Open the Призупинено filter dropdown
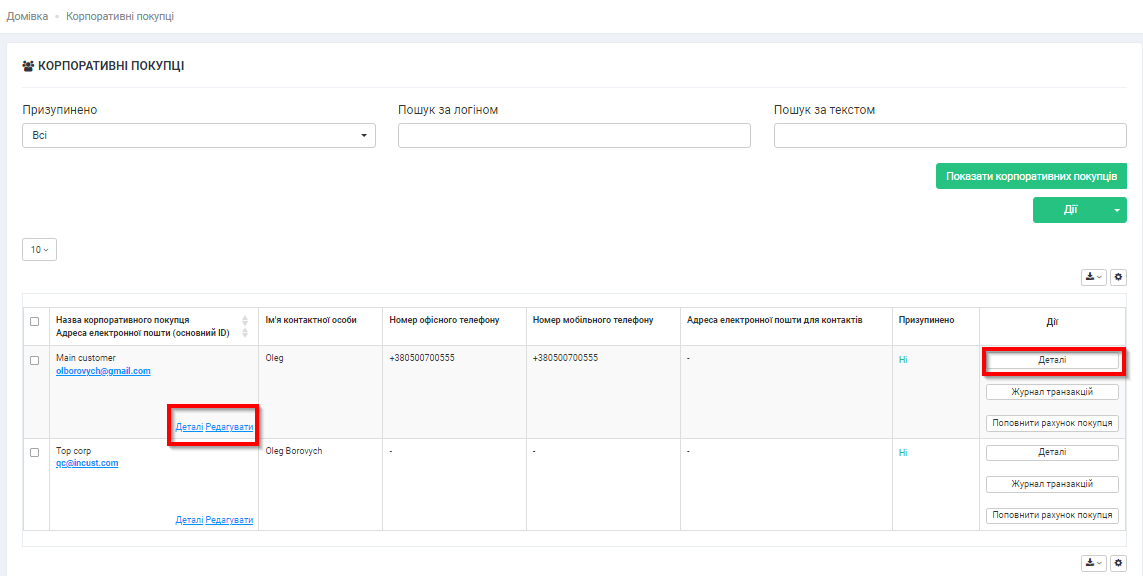This screenshot has width=1143, height=576. pyautogui.click(x=198, y=136)
